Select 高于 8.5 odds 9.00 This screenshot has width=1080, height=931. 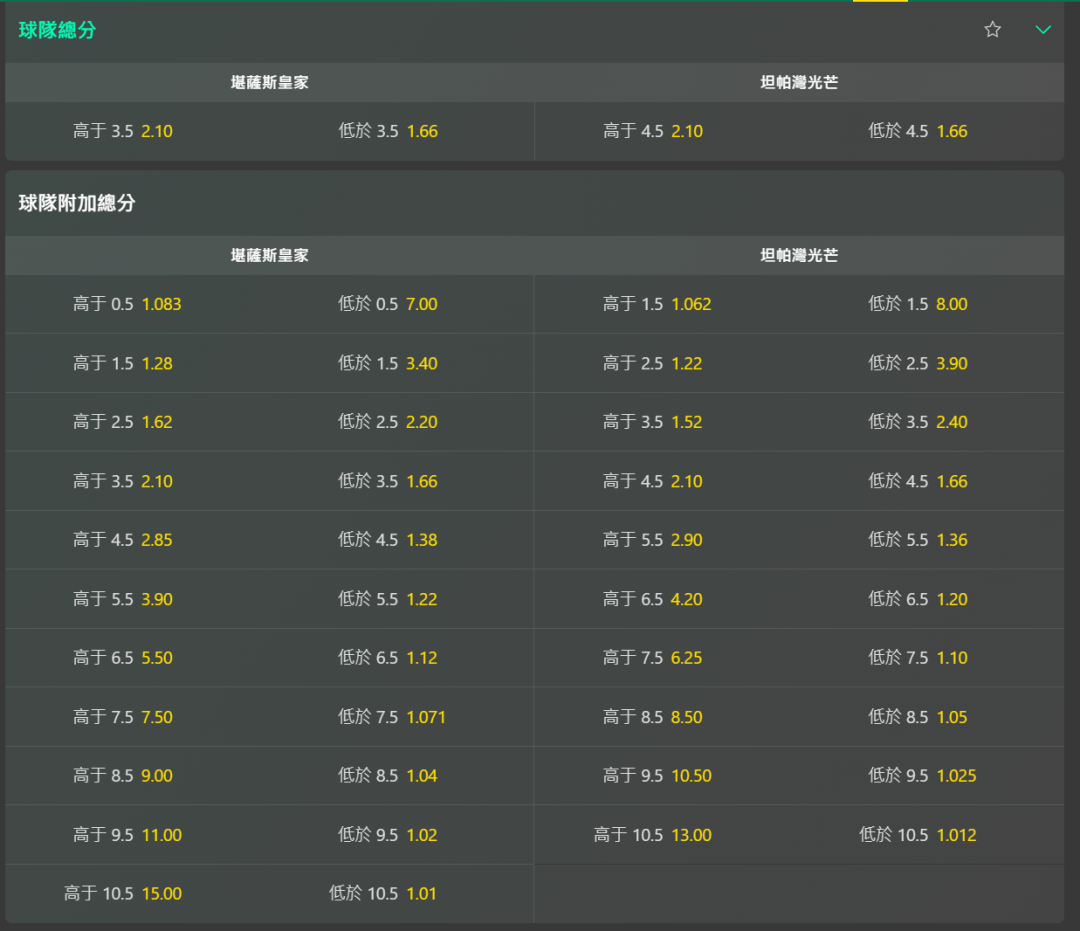point(123,775)
